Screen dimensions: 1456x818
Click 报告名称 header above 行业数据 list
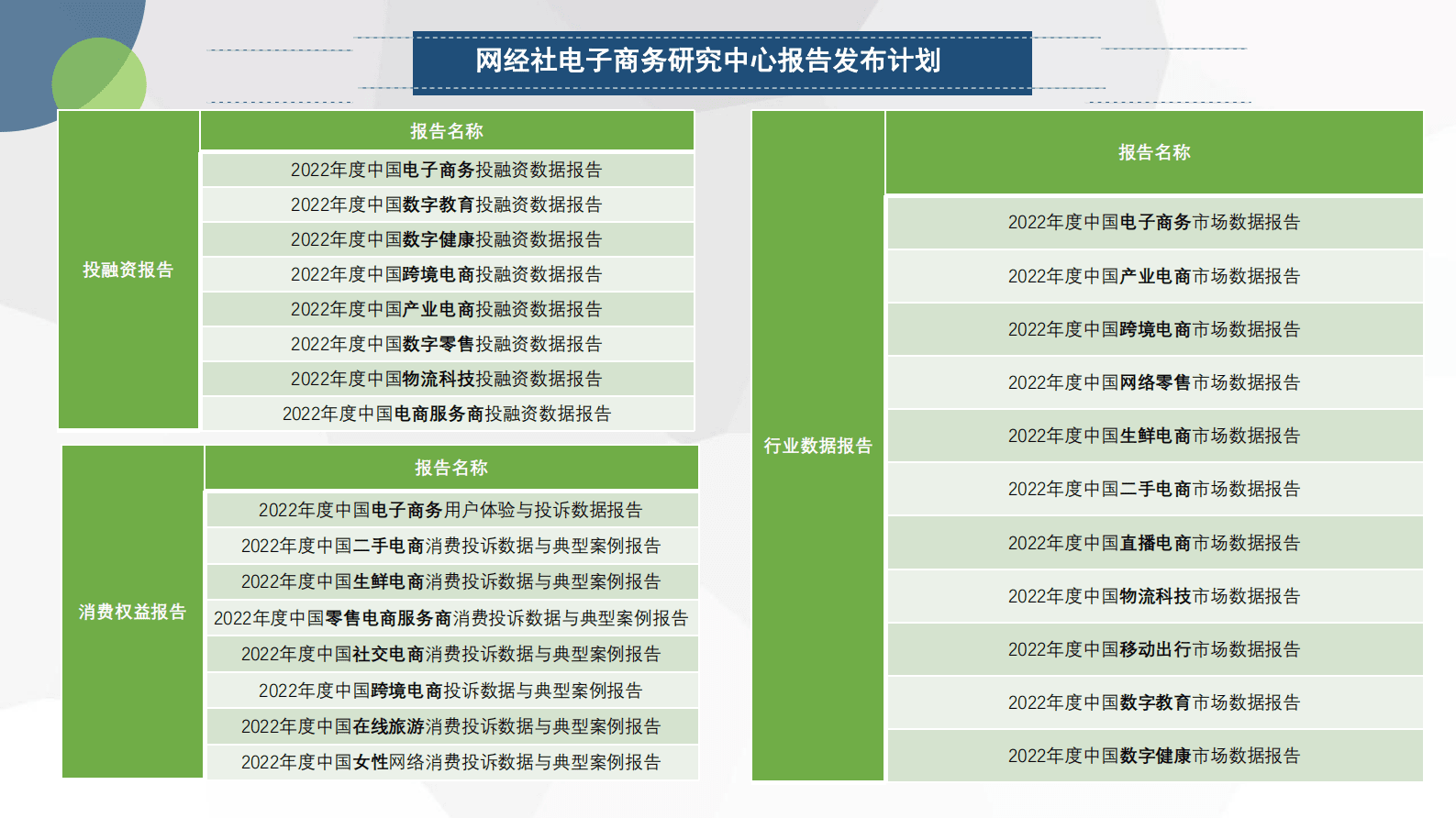pos(1154,152)
